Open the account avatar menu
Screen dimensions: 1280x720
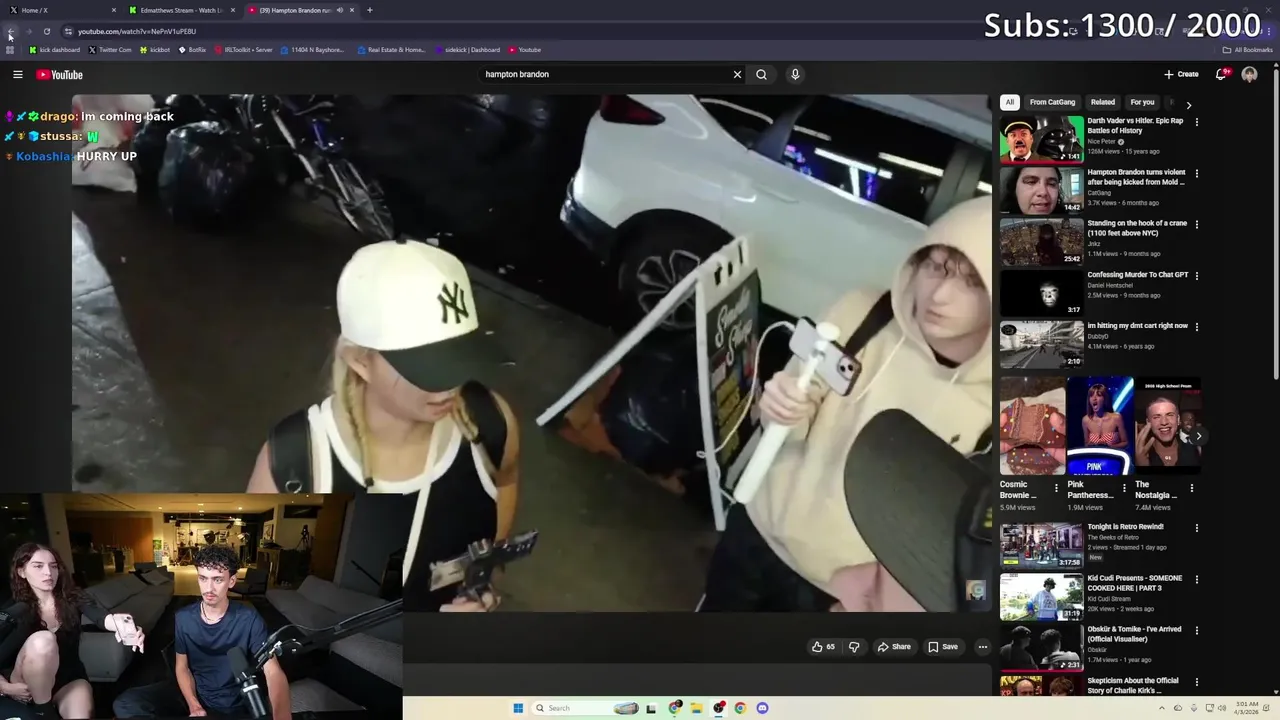(1249, 74)
